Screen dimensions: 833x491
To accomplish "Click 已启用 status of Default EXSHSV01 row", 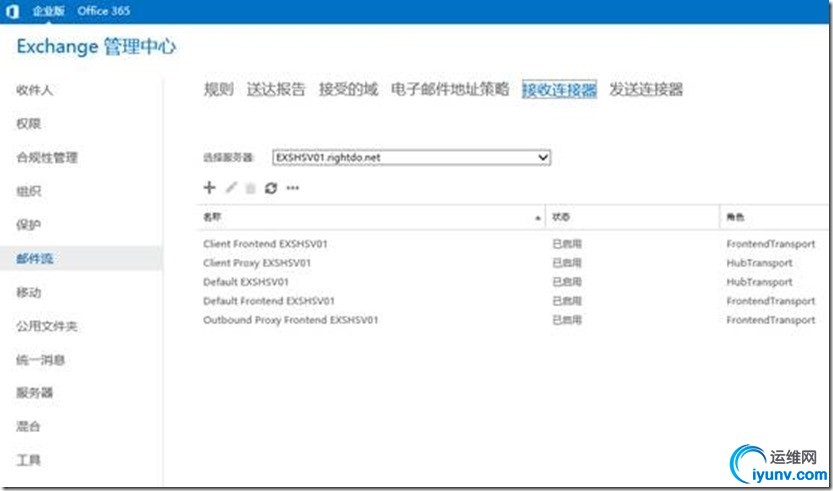I will click(567, 282).
